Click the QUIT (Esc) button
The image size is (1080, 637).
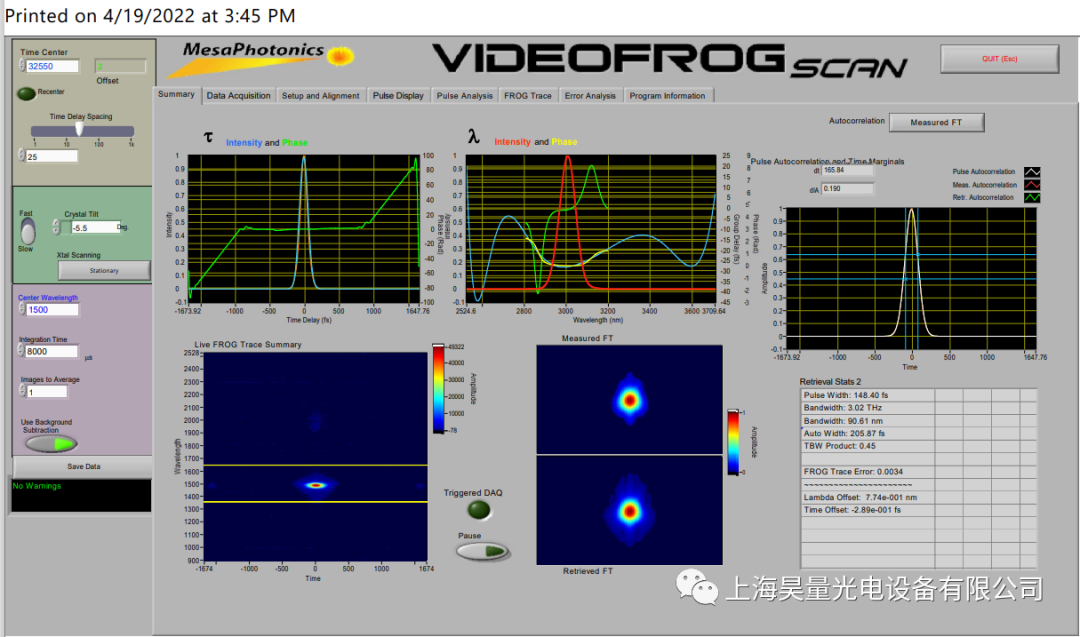click(999, 59)
